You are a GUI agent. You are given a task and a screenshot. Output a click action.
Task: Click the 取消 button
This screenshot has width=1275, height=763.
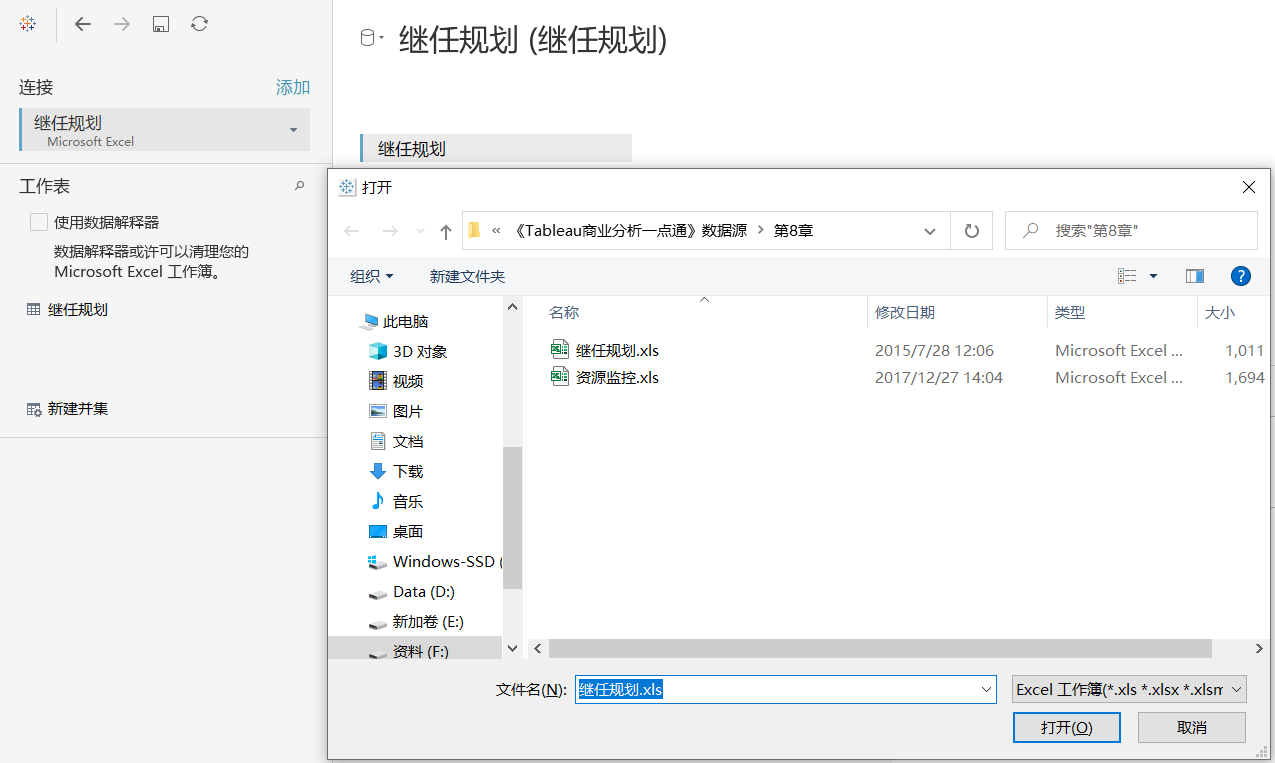[1192, 727]
